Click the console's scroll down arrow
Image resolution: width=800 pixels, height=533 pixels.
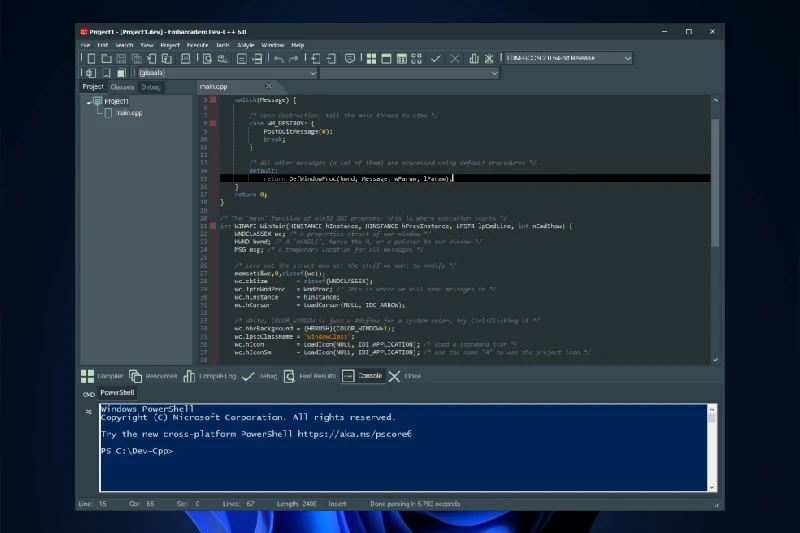(712, 487)
